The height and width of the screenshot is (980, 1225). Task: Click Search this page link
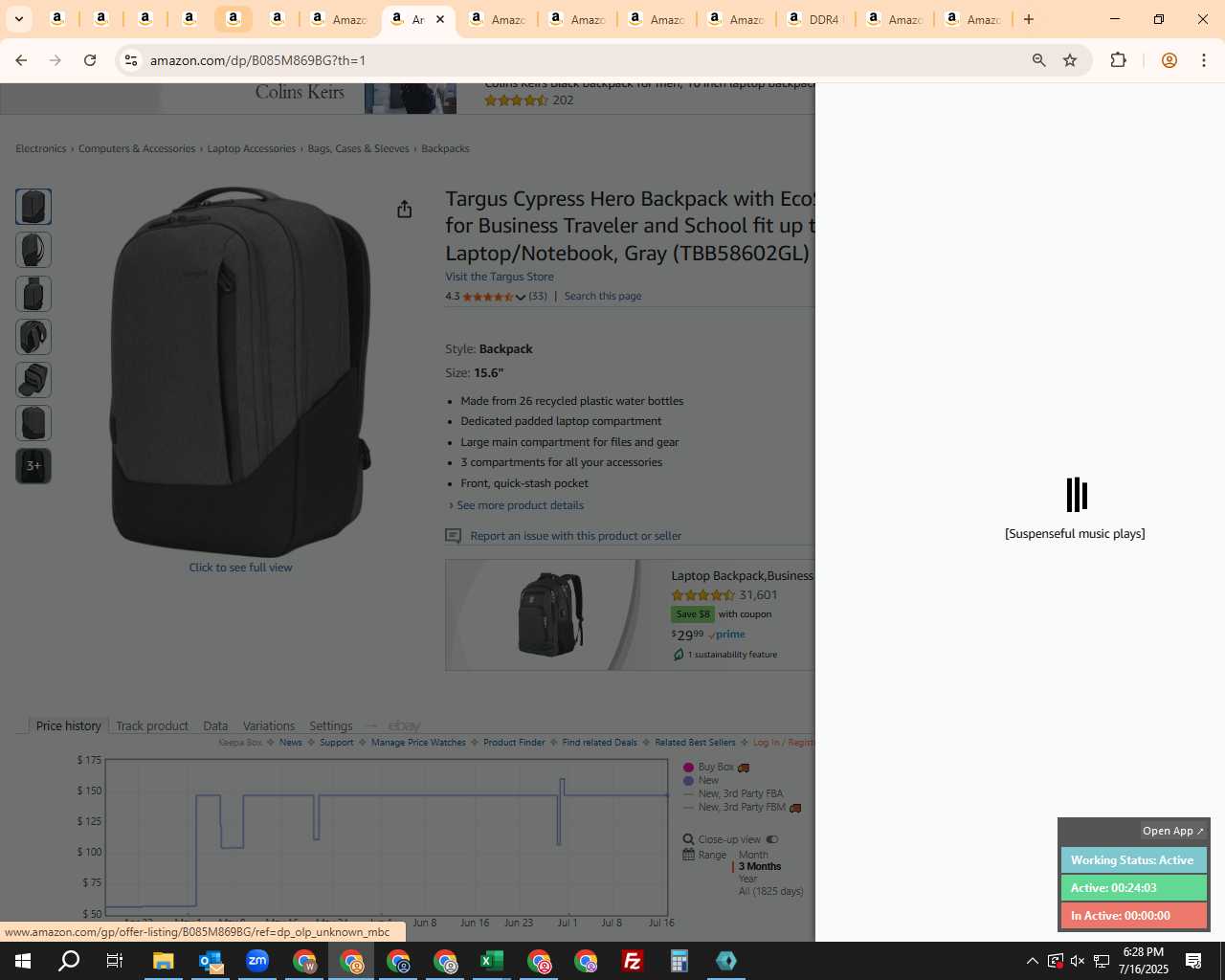point(603,296)
